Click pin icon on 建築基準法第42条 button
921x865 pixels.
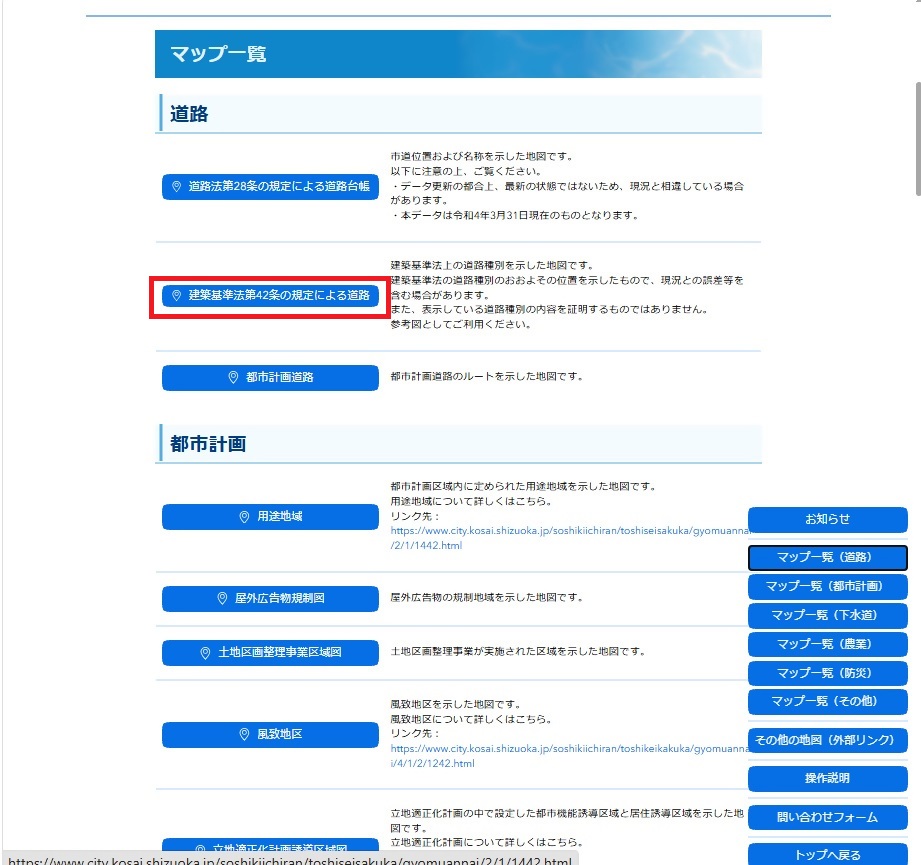point(176,295)
